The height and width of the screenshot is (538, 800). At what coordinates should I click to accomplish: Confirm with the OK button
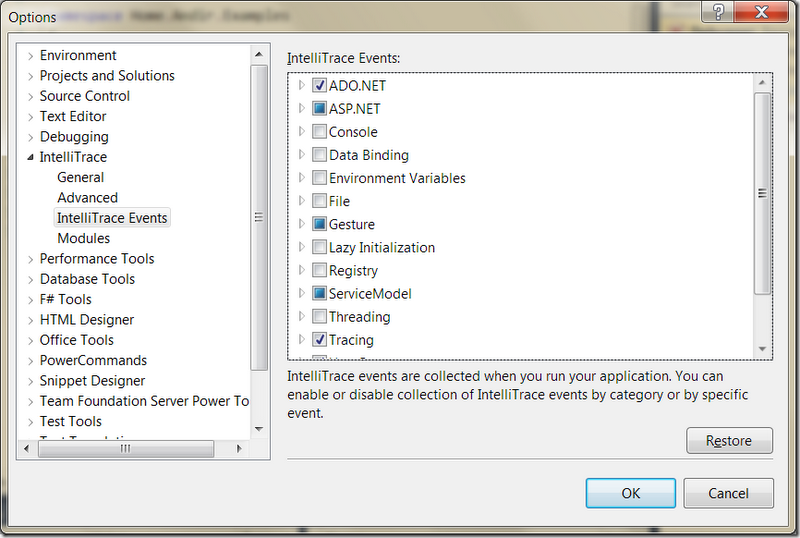coord(631,493)
